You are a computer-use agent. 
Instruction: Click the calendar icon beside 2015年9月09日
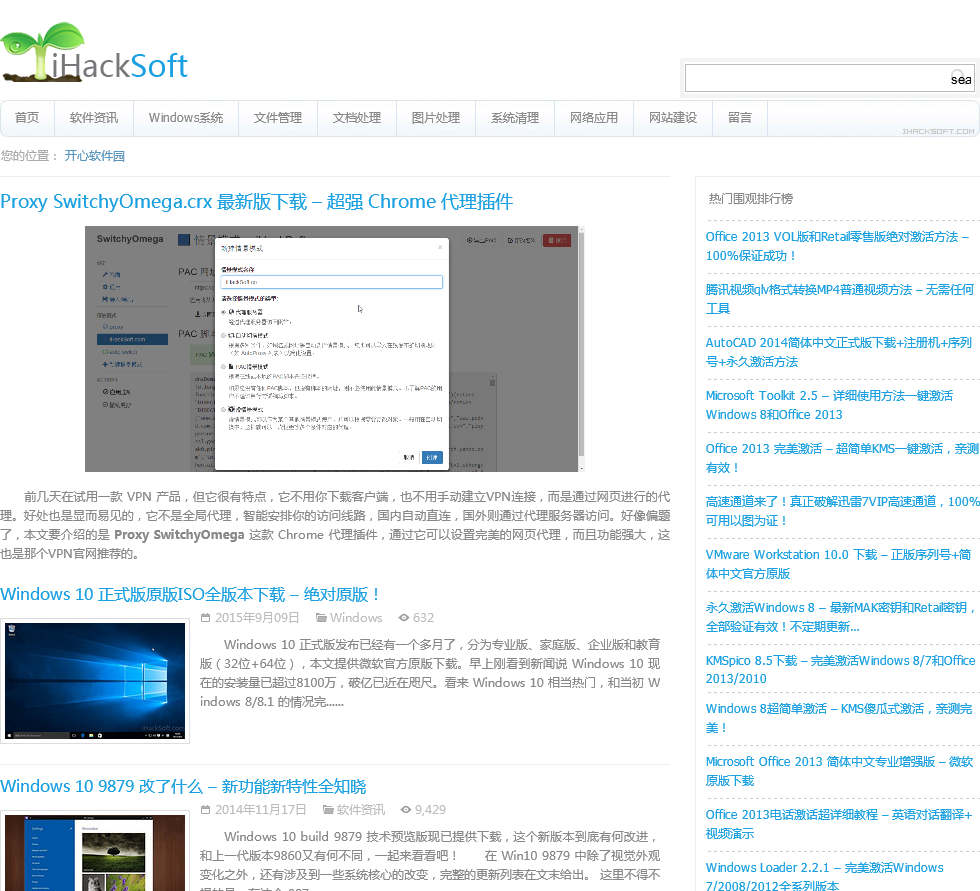(x=205, y=618)
